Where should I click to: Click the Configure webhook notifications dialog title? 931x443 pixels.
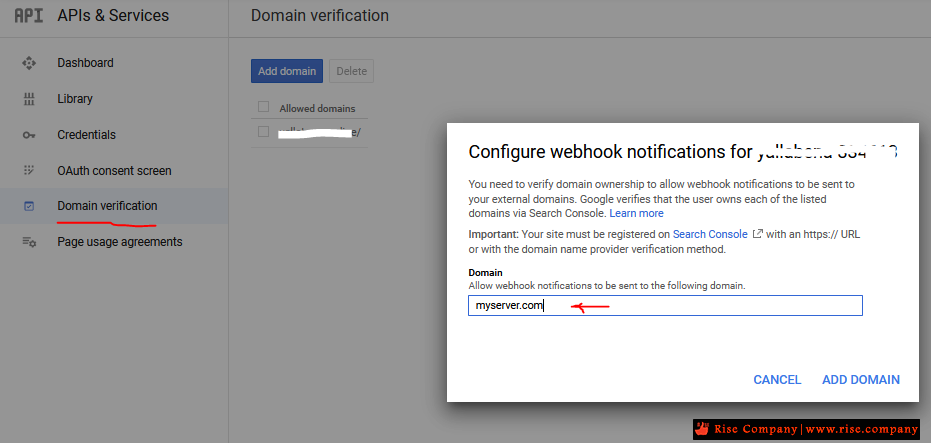point(682,152)
